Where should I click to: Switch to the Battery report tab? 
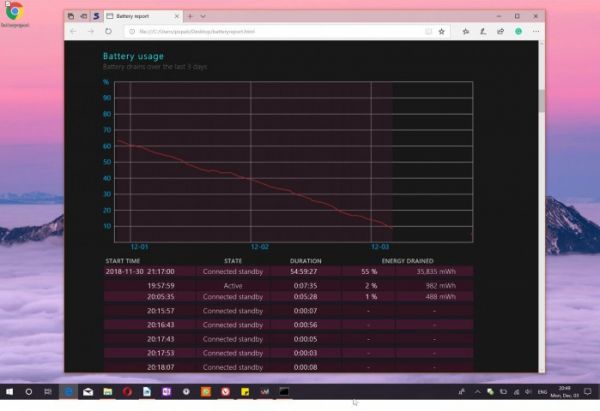(x=142, y=16)
